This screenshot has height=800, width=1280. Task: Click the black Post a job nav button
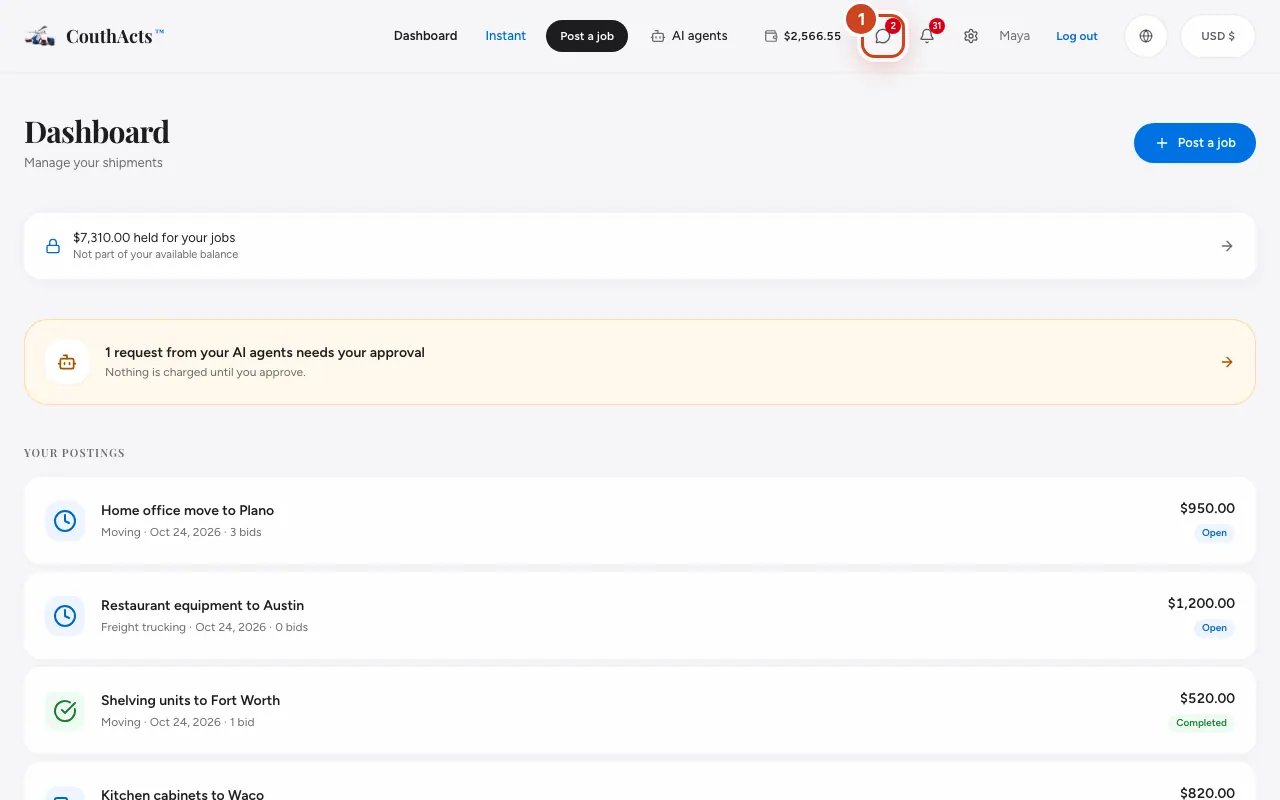[587, 36]
